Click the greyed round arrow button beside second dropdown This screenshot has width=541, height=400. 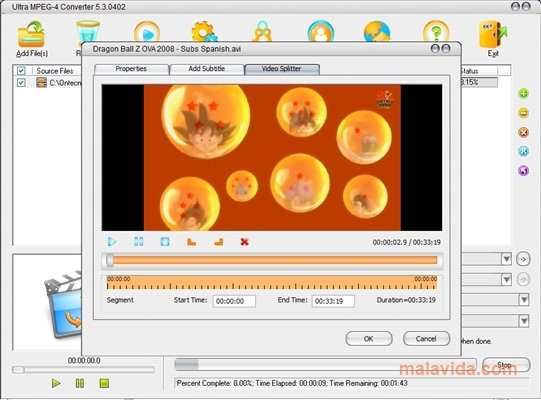click(523, 279)
